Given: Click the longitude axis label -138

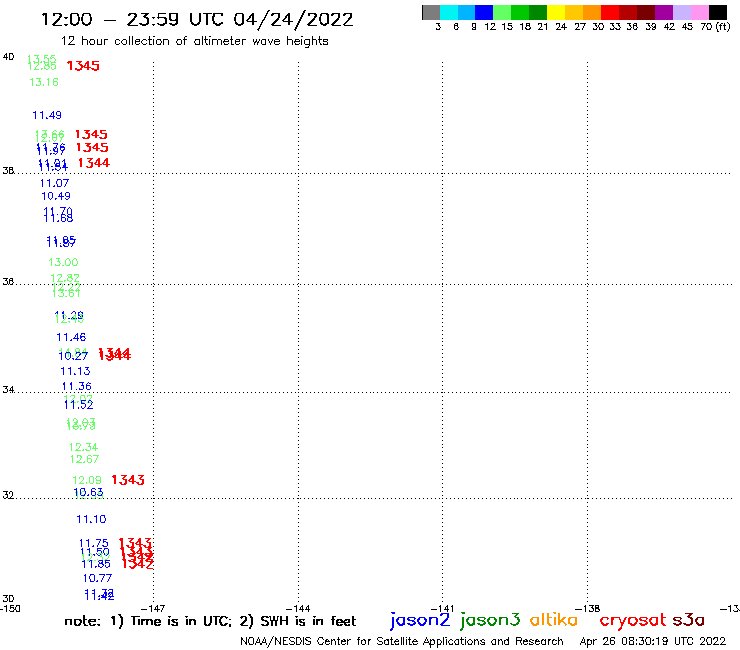Looking at the screenshot, I should pyautogui.click(x=588, y=609).
